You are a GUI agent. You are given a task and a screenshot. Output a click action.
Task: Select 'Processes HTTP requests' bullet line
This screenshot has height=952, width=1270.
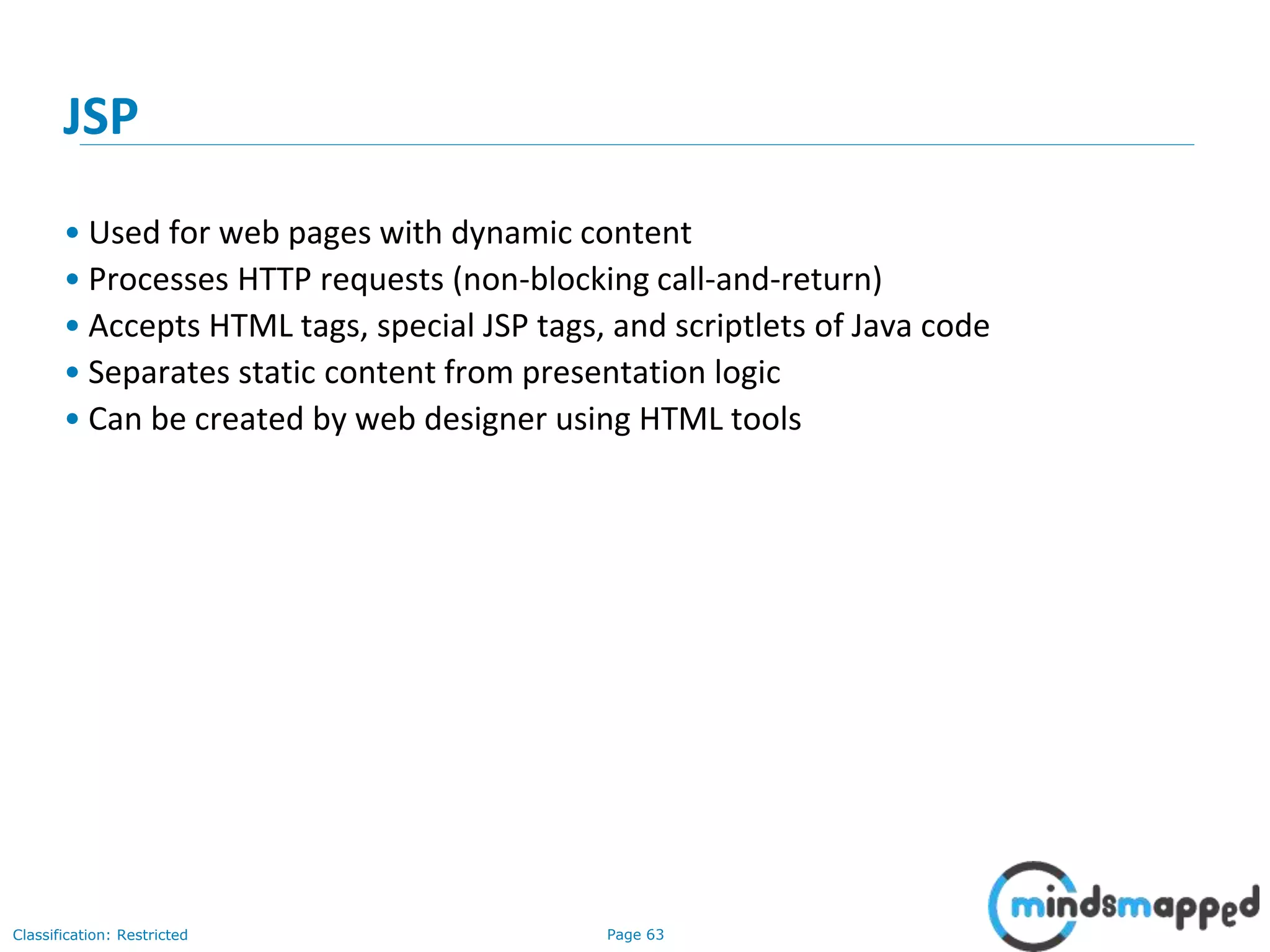click(x=486, y=280)
